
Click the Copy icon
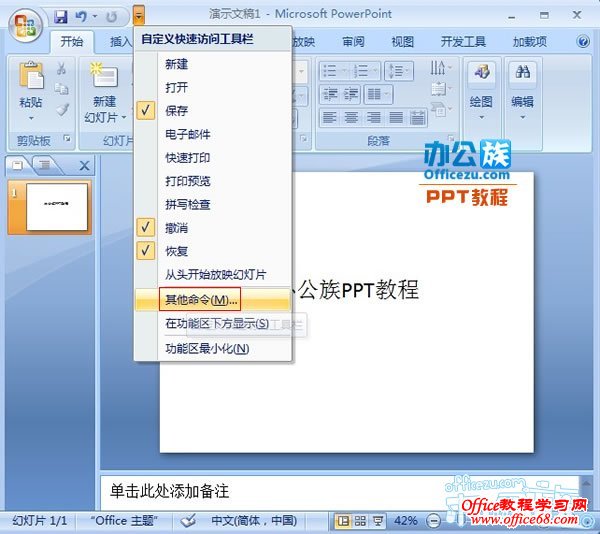point(61,89)
